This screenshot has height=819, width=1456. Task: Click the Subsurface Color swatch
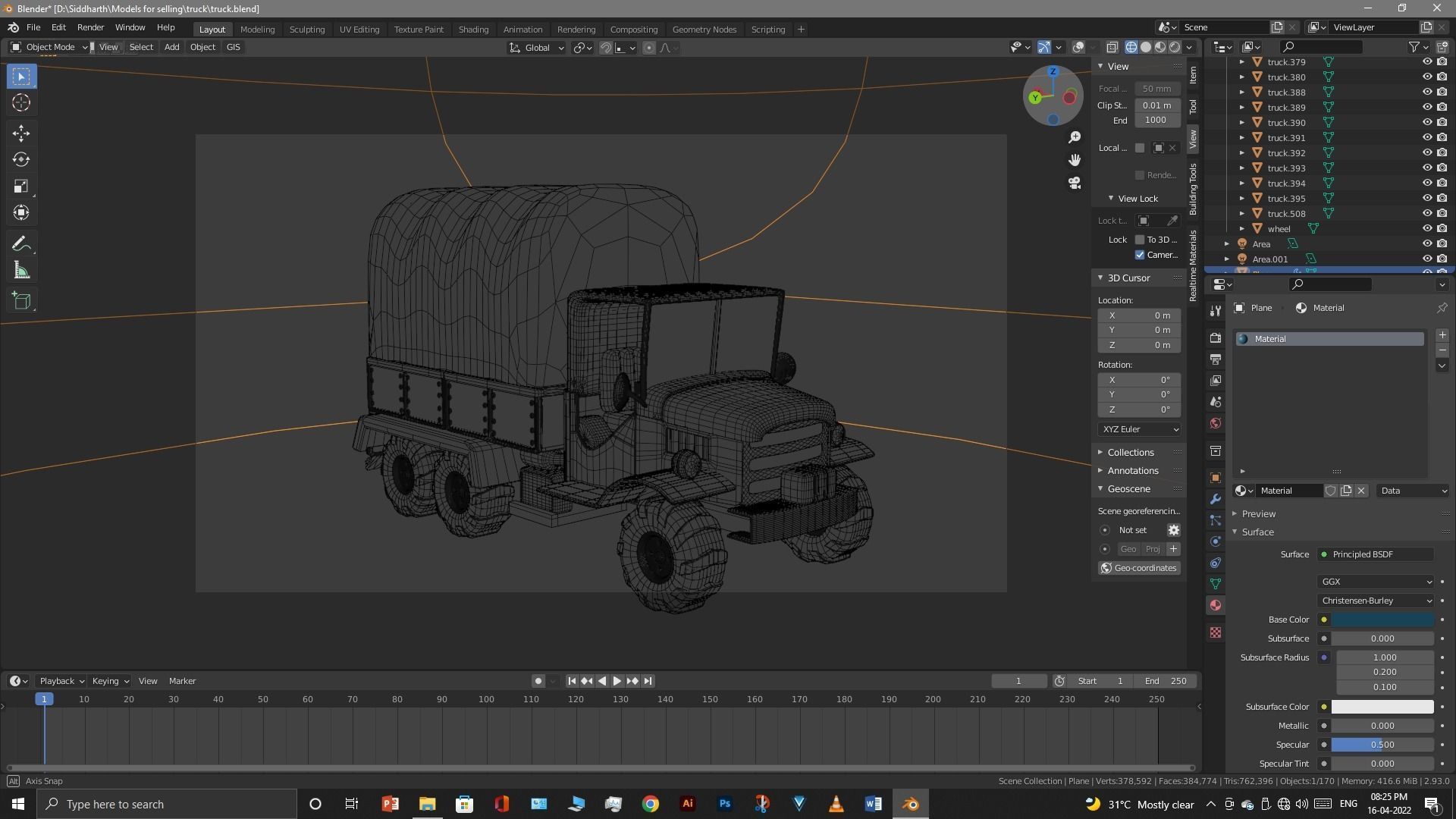[1382, 707]
